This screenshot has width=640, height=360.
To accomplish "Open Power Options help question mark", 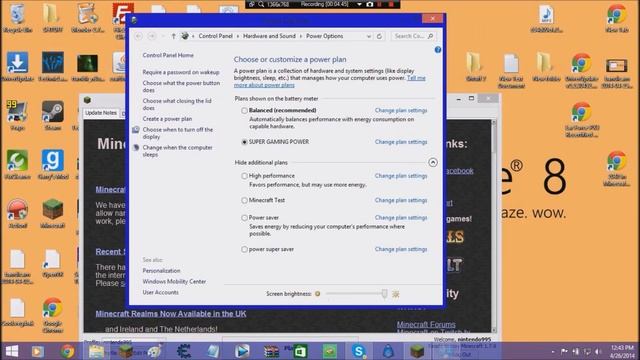I will tap(438, 50).
